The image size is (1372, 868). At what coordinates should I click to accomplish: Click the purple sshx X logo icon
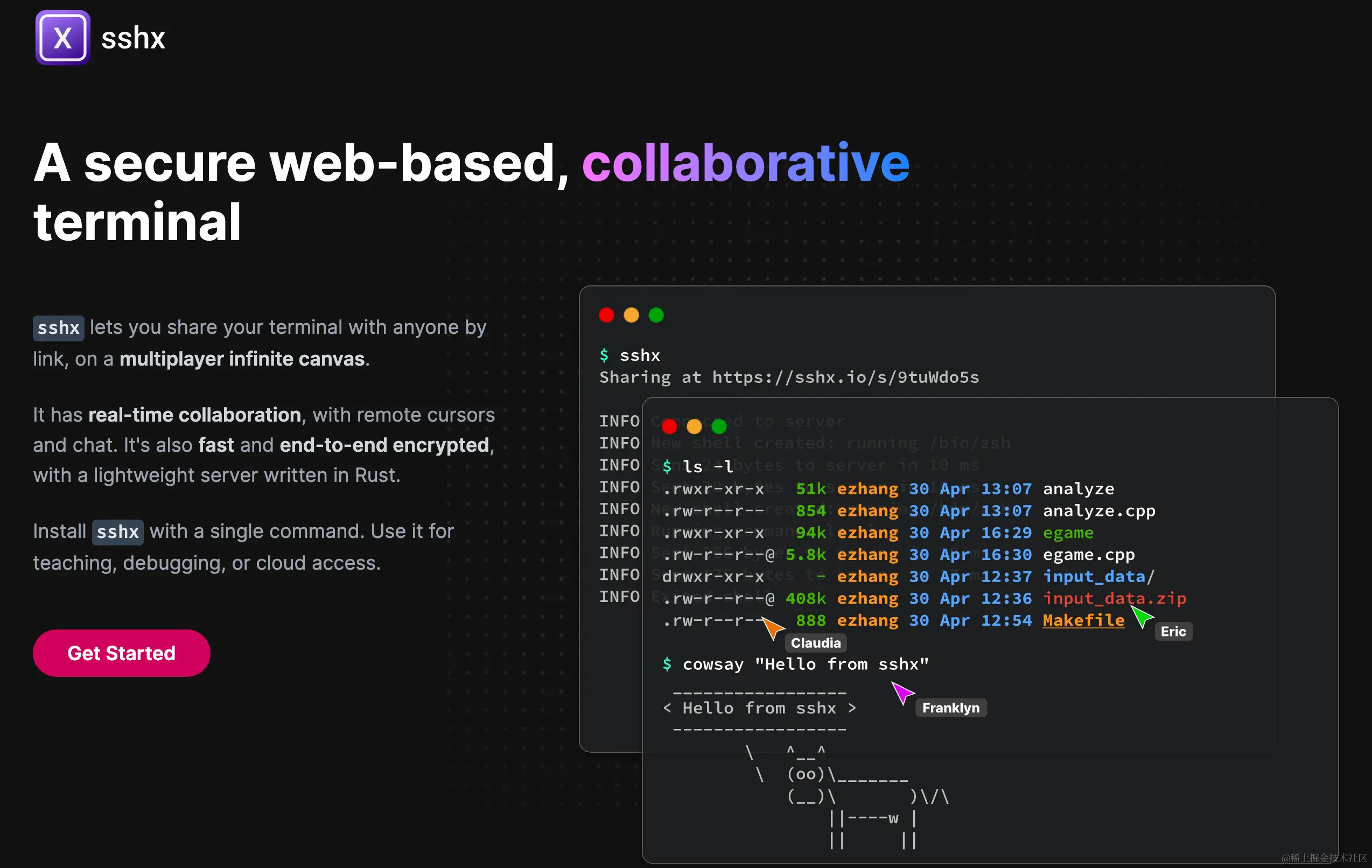tap(62, 38)
